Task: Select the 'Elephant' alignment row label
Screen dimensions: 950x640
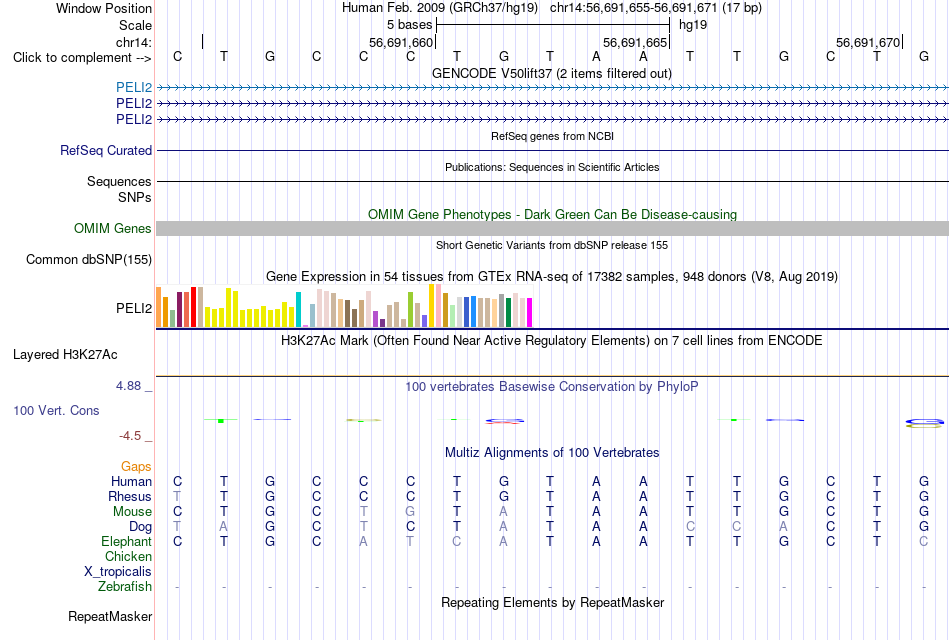Action: [x=126, y=542]
